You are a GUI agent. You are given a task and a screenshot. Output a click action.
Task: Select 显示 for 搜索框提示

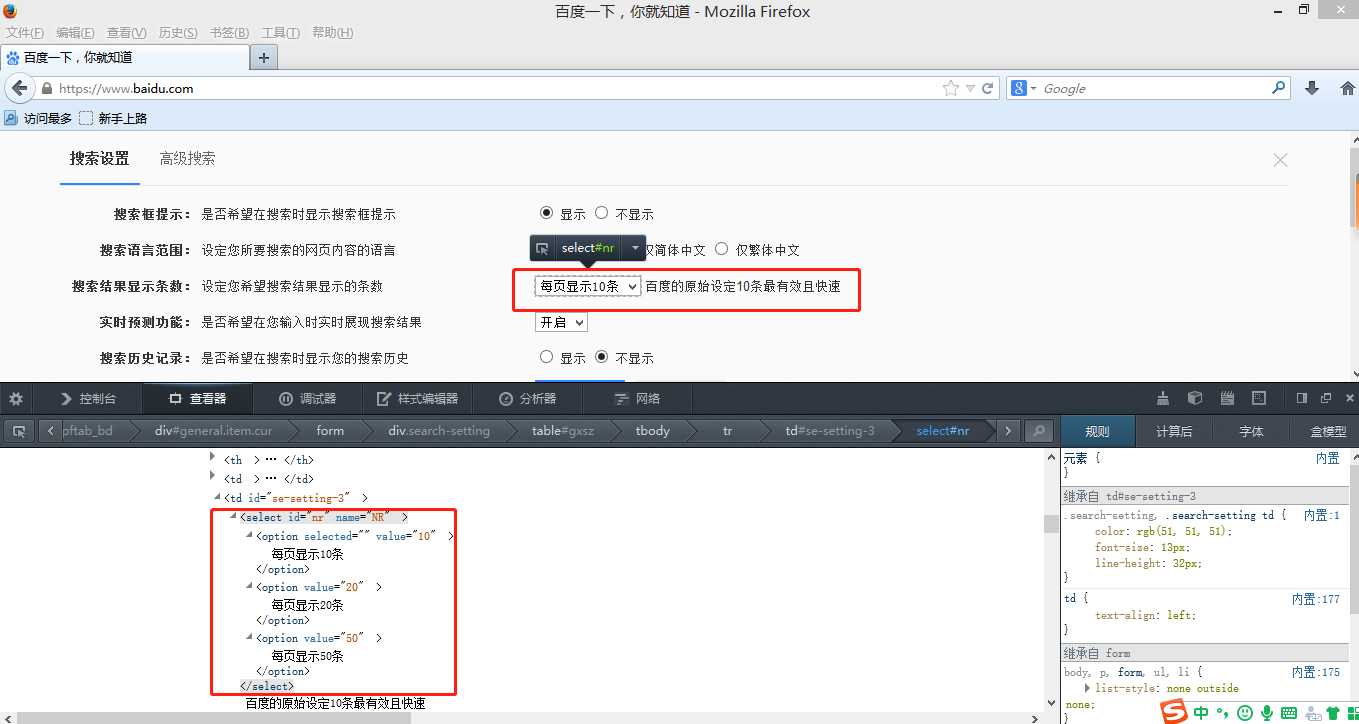[x=546, y=213]
